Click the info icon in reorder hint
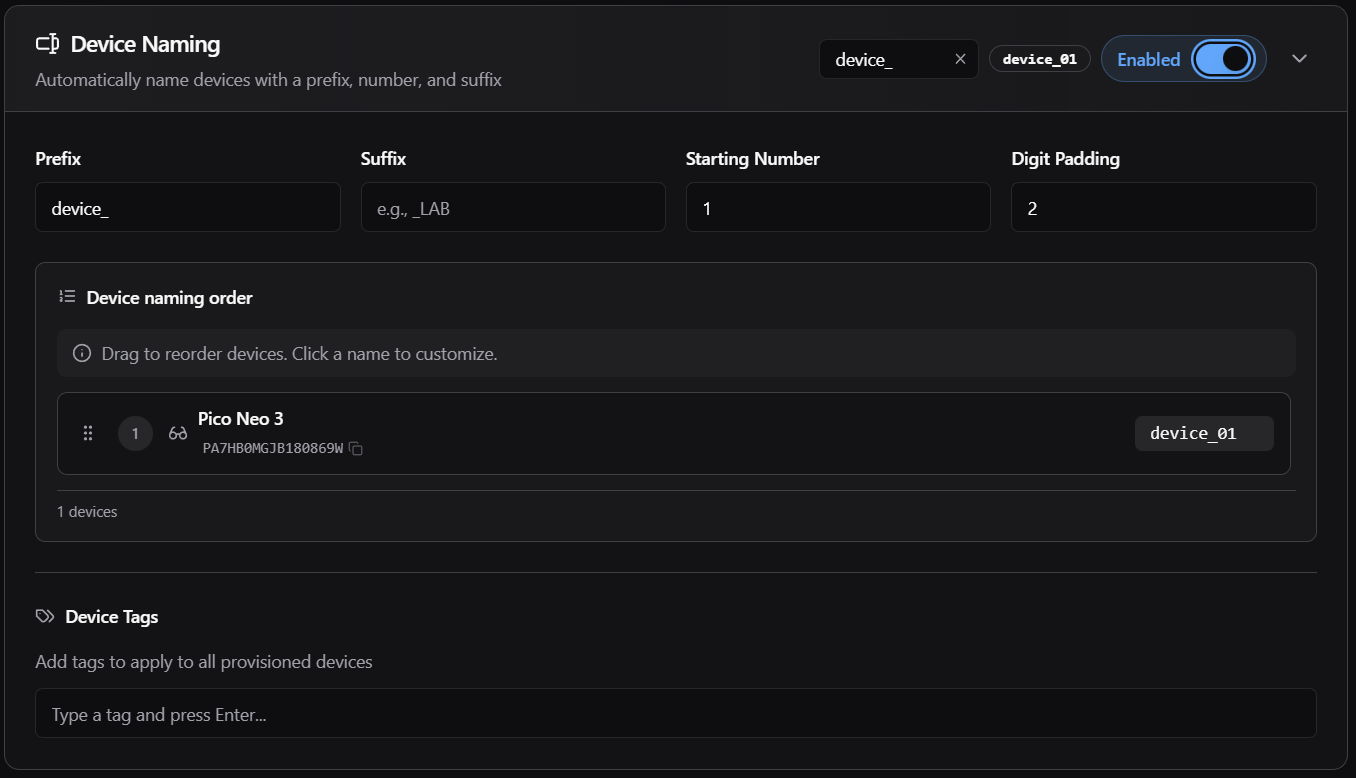Image resolution: width=1356 pixels, height=778 pixels. click(82, 354)
